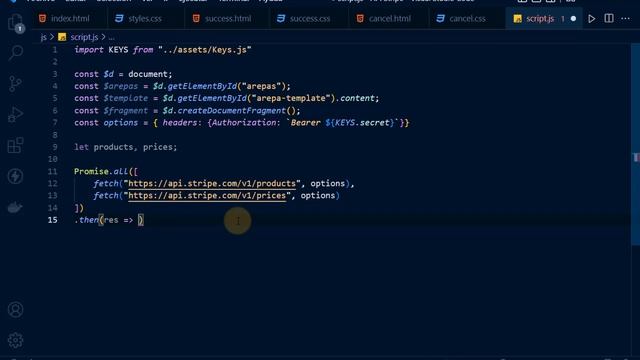Click the options variable on line 7

[x=120, y=123]
